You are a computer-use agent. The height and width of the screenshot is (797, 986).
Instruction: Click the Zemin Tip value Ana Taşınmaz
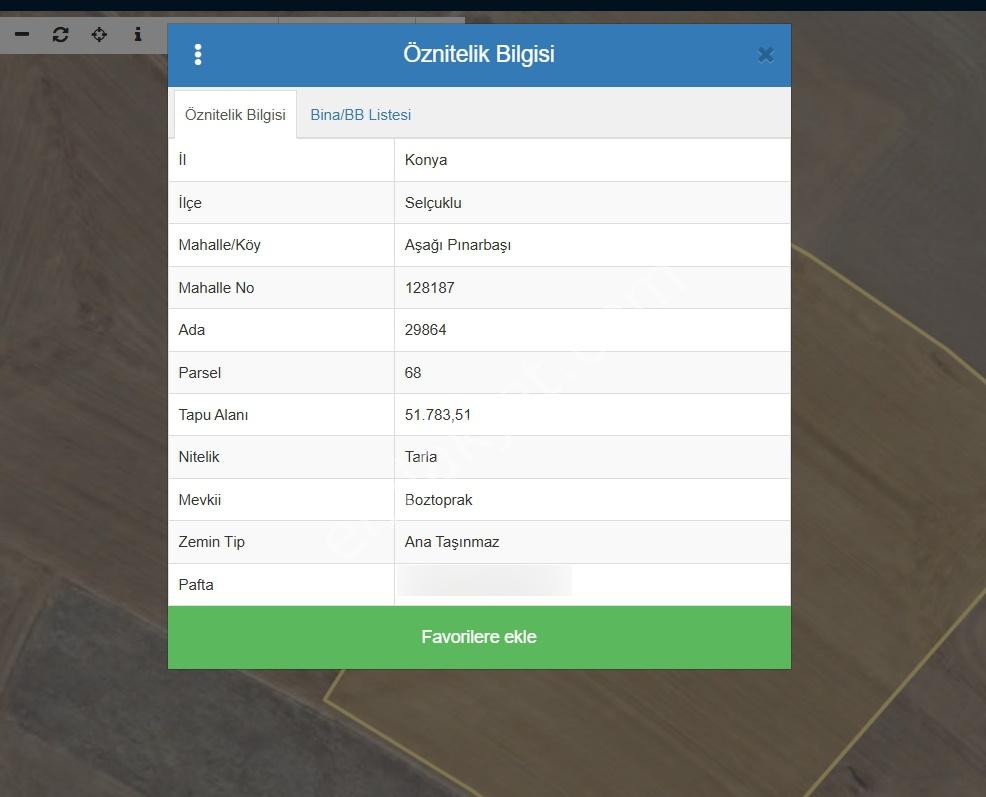click(x=451, y=542)
